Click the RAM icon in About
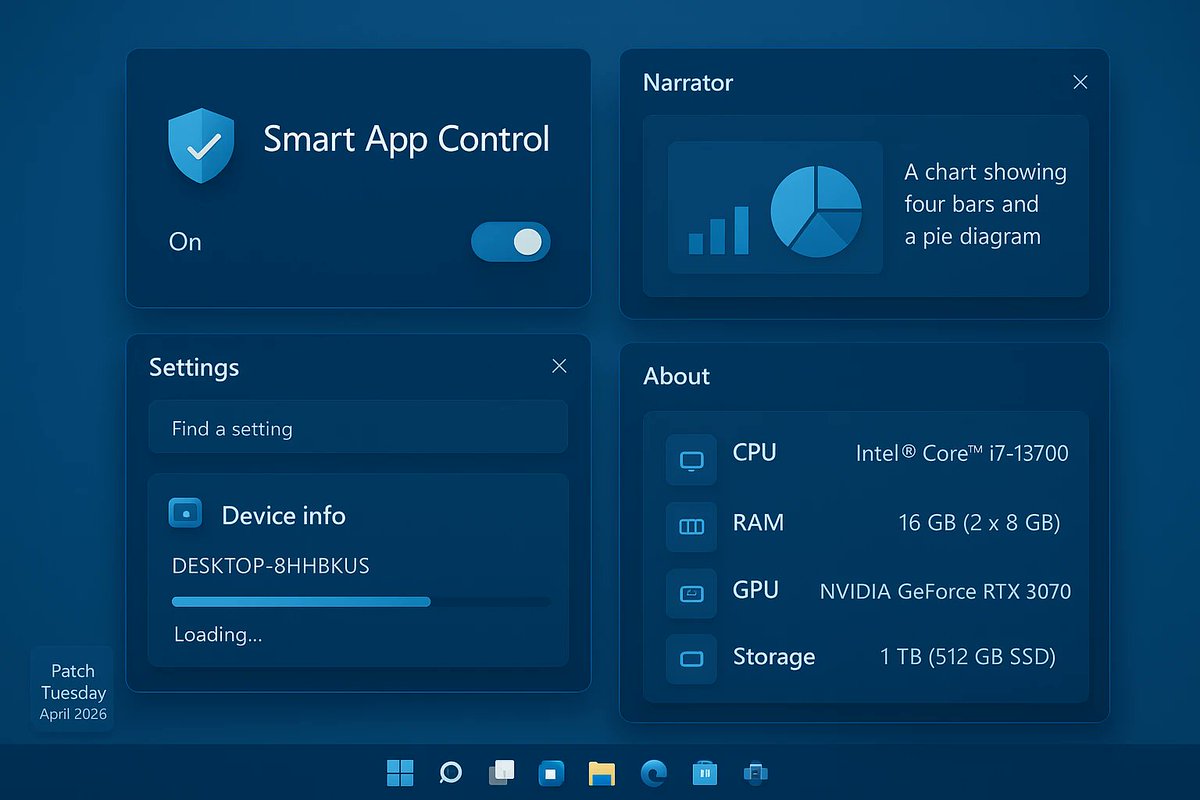Image resolution: width=1200 pixels, height=800 pixels. (x=691, y=526)
